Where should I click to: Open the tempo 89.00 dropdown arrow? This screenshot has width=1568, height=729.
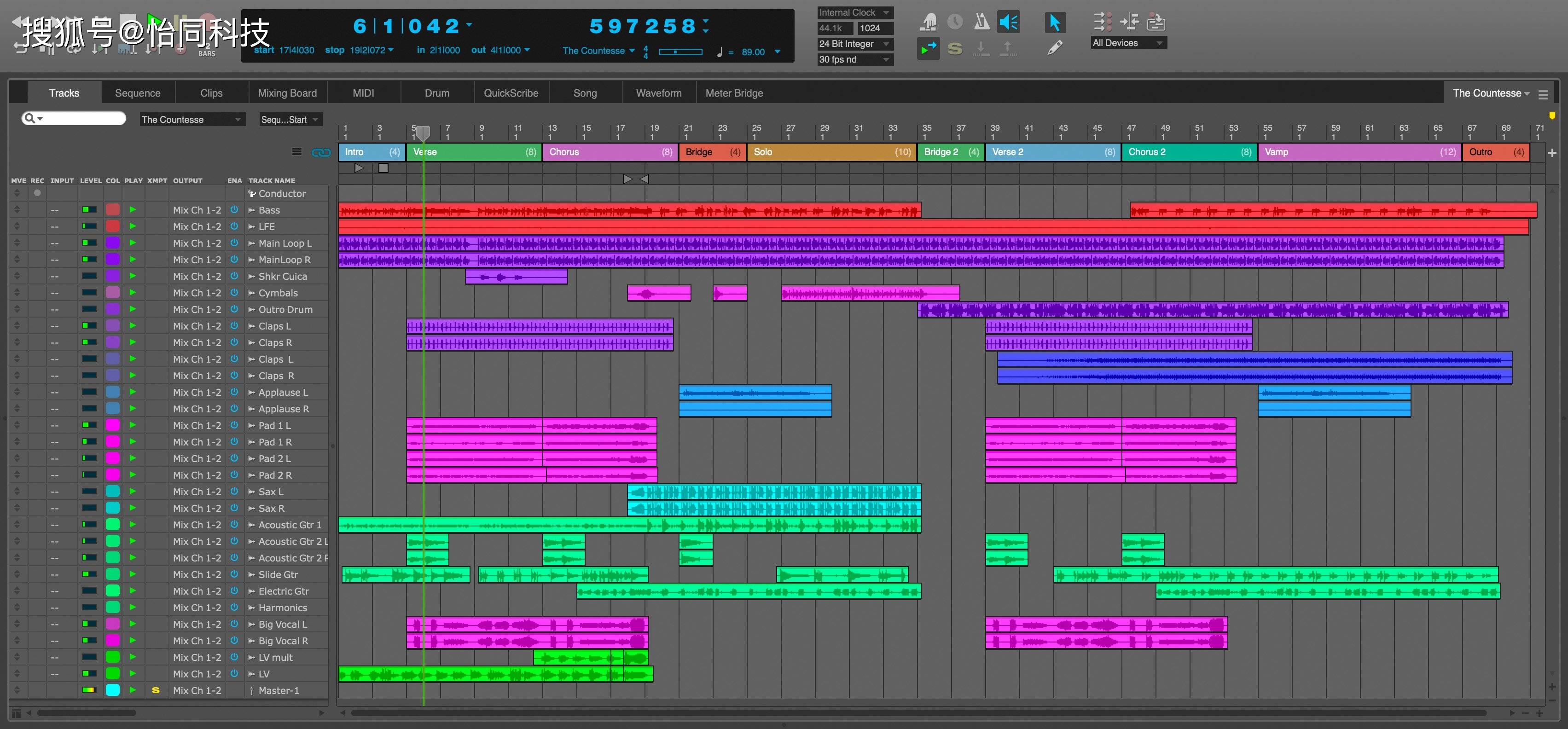point(777,52)
